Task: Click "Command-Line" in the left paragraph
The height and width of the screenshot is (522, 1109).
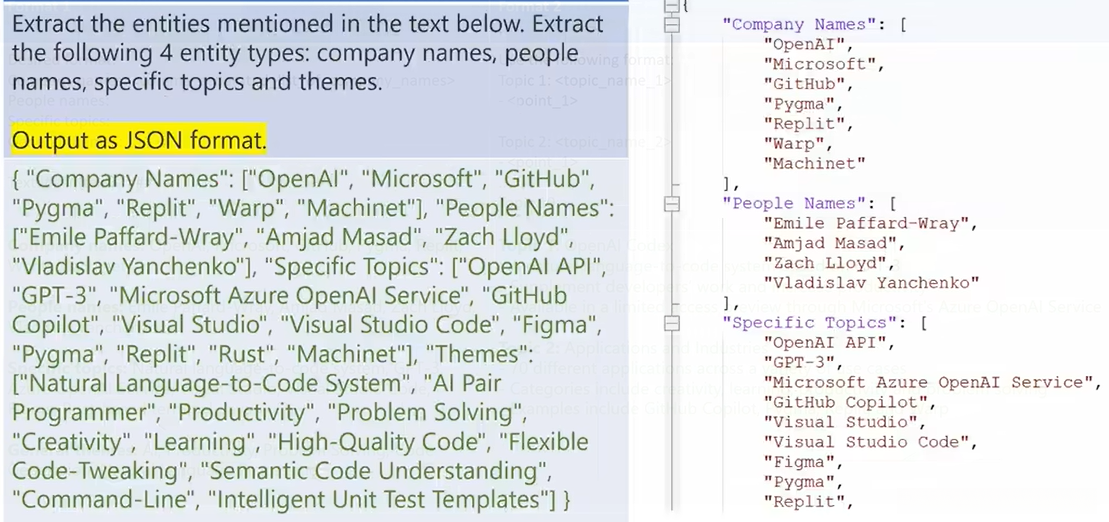Action: [x=104, y=499]
